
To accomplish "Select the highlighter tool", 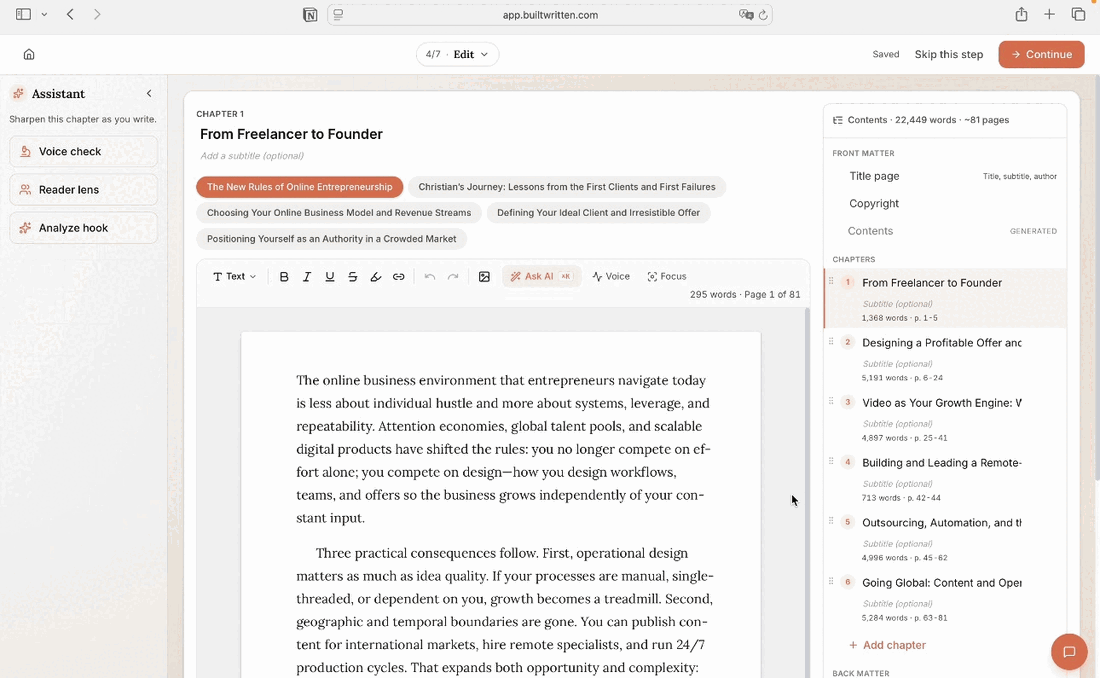I will click(376, 277).
